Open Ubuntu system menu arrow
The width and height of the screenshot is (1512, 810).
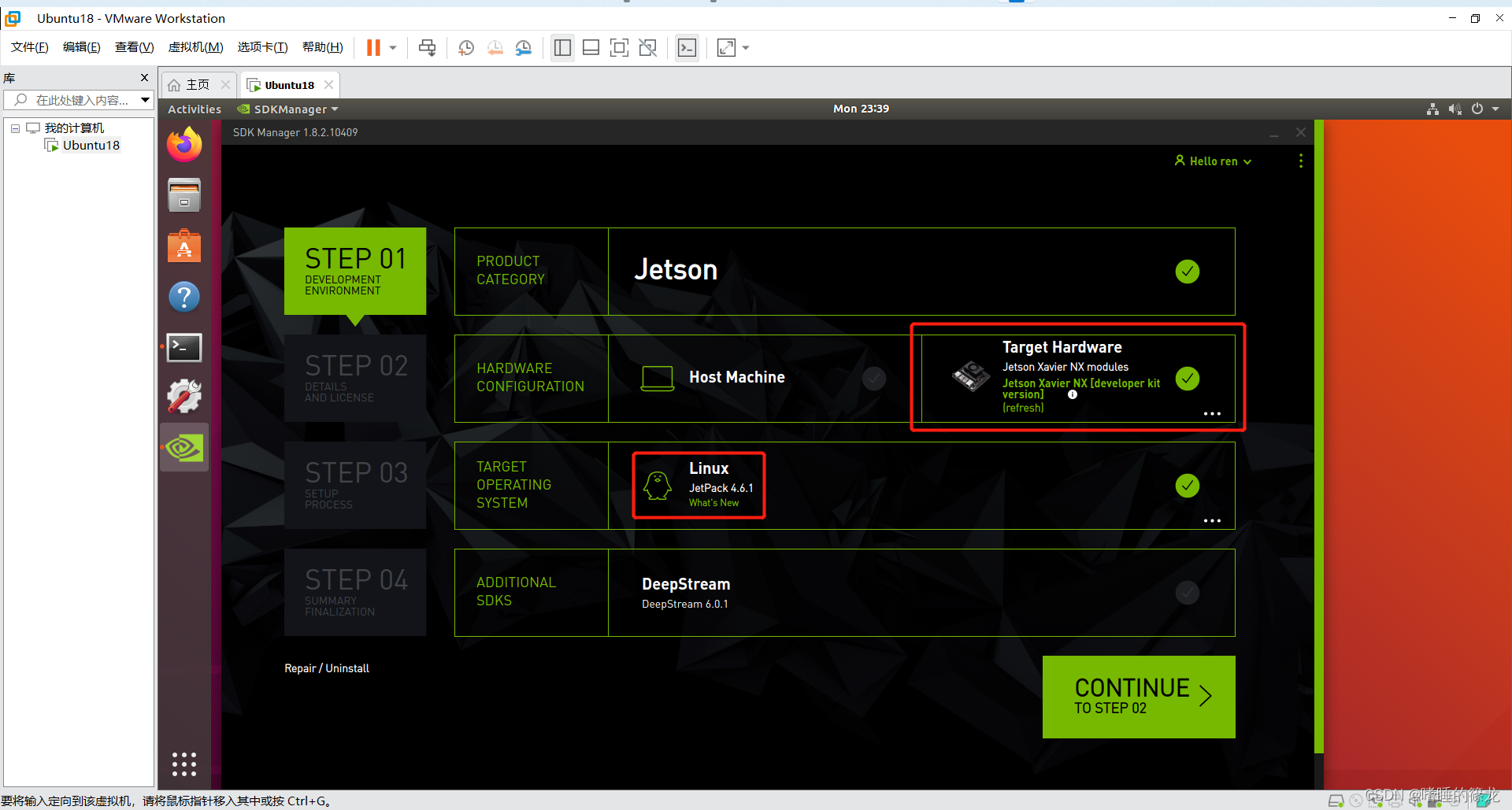click(1495, 109)
